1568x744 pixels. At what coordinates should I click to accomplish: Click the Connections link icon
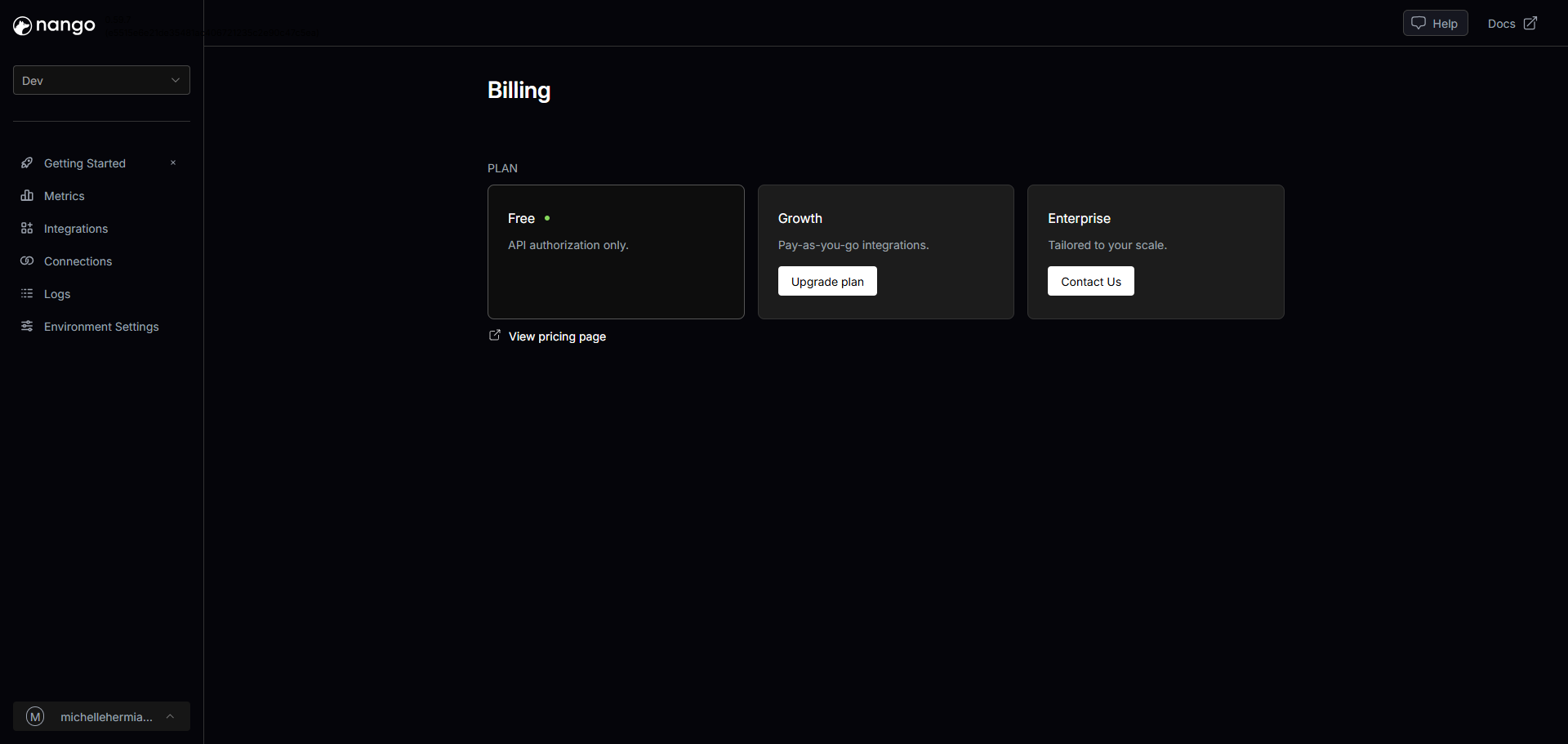27,261
